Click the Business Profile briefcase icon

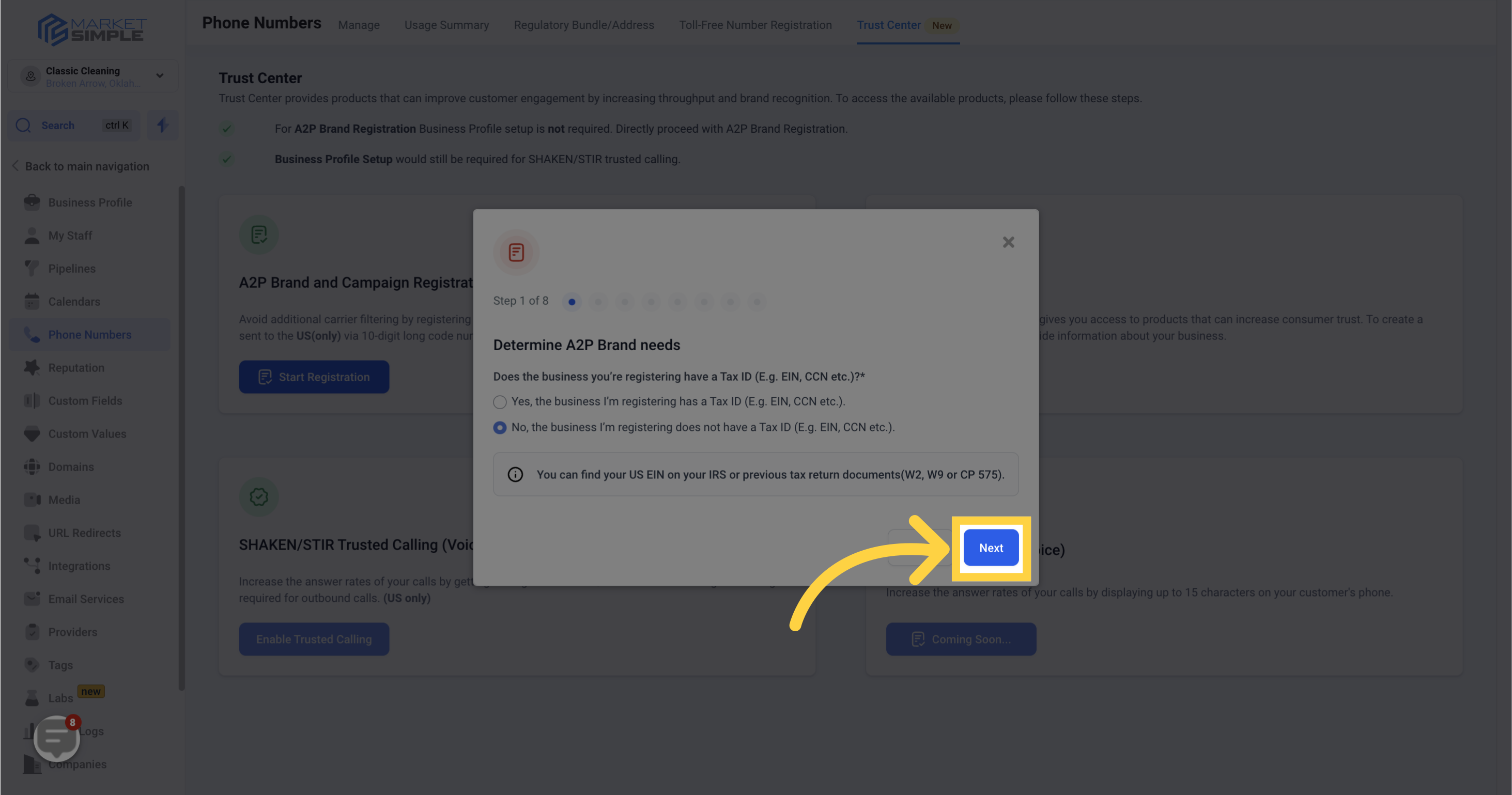click(32, 202)
